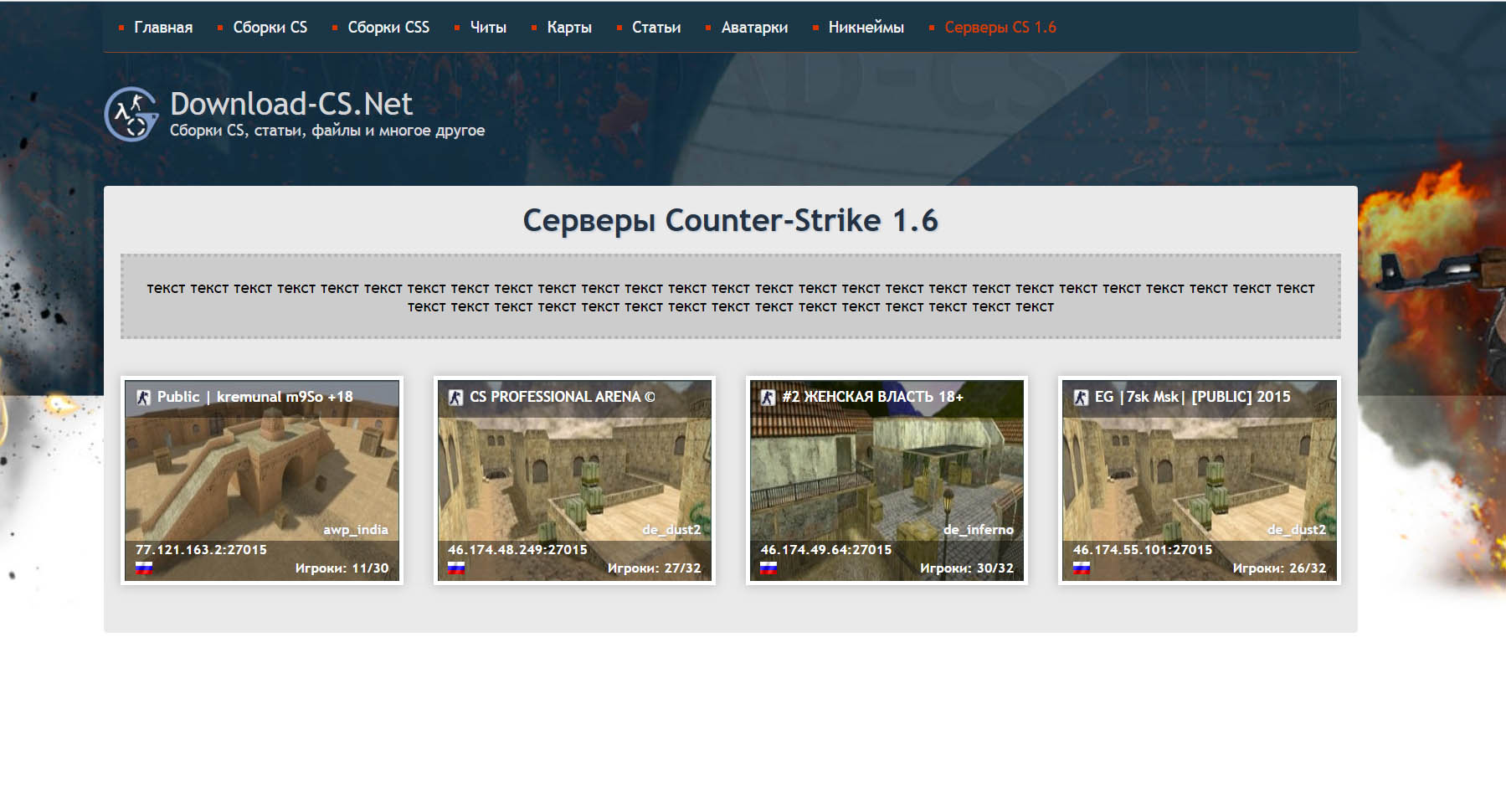This screenshot has width=1506, height=812.
Task: Click the Russian flag under 46.174.49.64:27015
Action: pyautogui.click(x=768, y=568)
